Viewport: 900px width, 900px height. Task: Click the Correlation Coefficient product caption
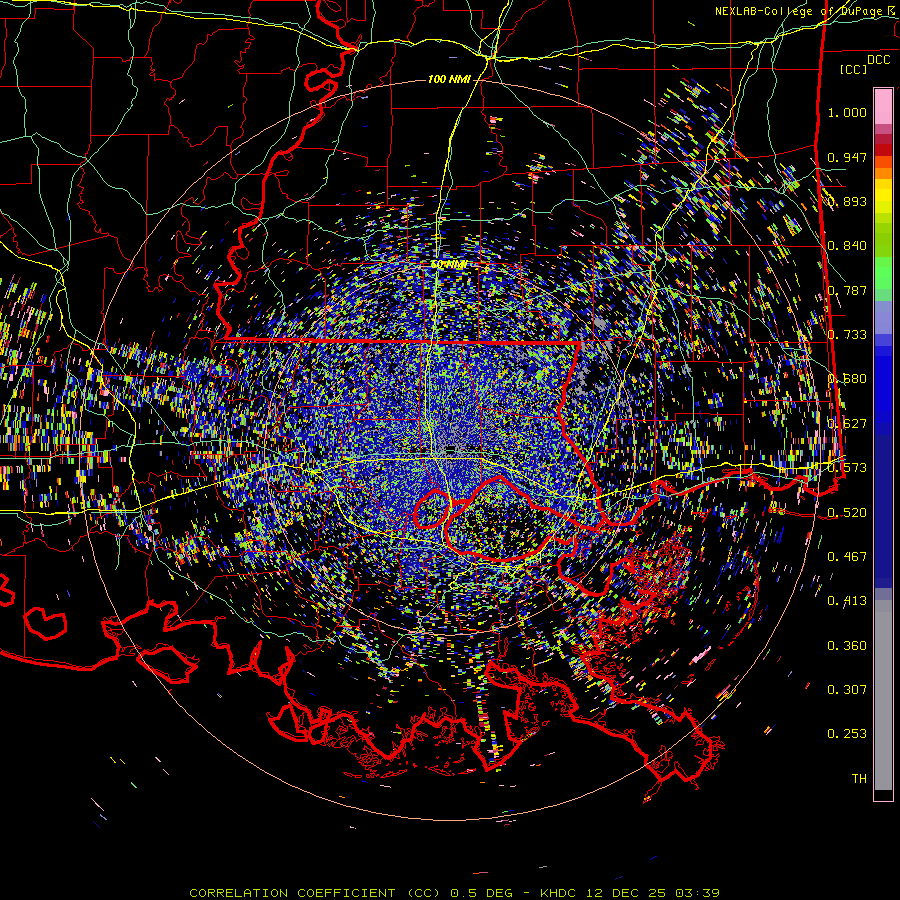click(454, 893)
